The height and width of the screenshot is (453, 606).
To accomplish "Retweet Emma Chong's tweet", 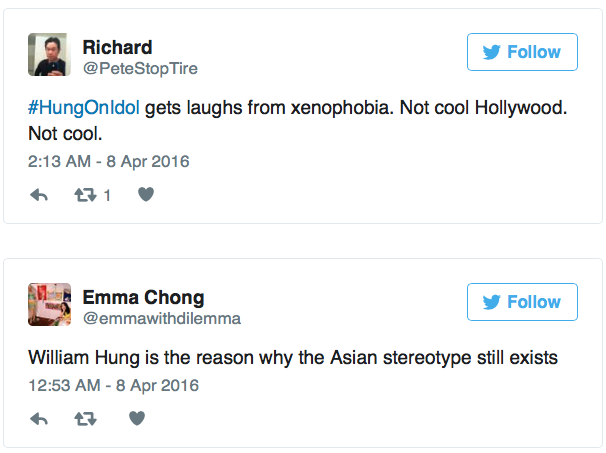I will (x=85, y=419).
